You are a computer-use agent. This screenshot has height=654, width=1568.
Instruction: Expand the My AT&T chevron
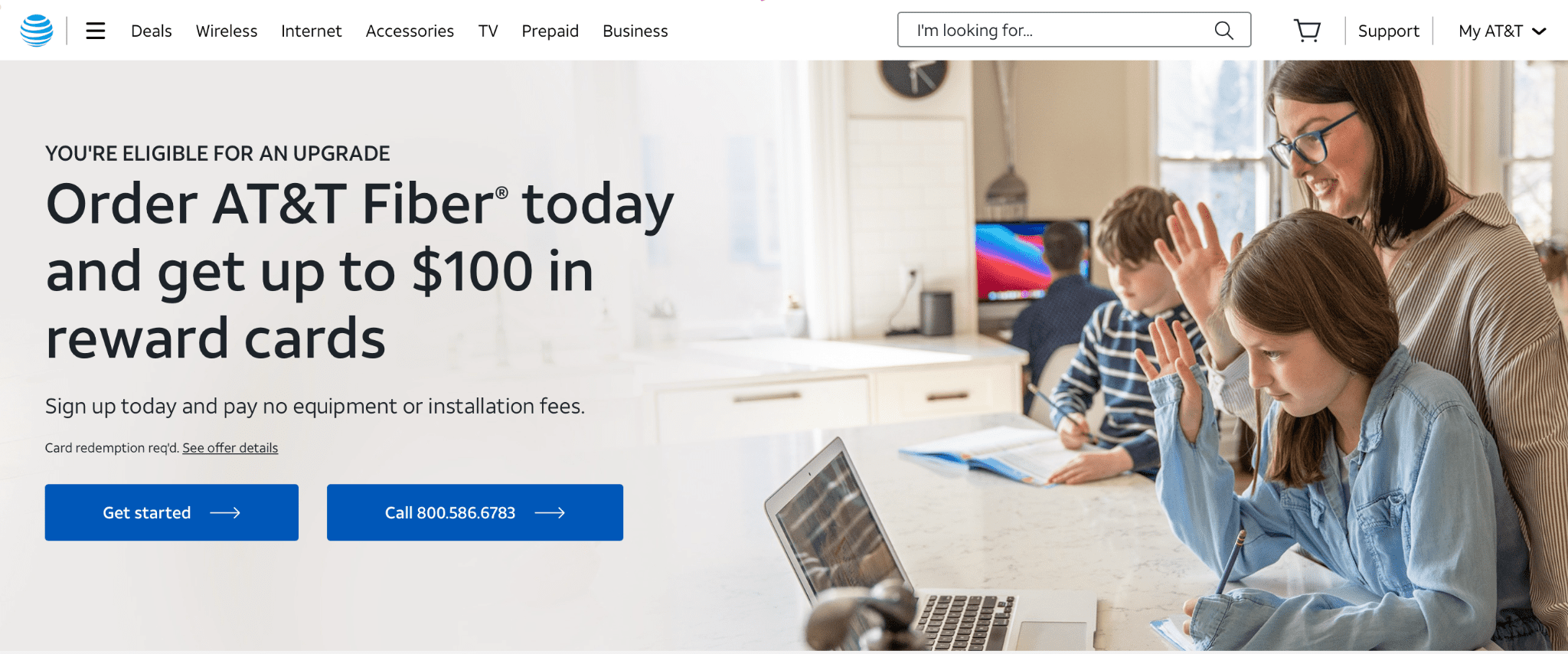[1540, 31]
